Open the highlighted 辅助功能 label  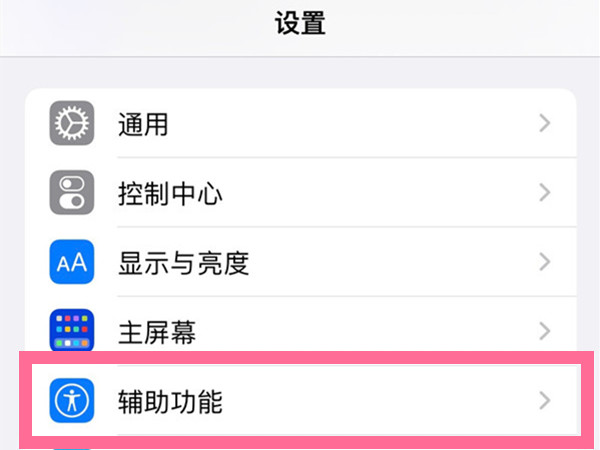(169, 403)
